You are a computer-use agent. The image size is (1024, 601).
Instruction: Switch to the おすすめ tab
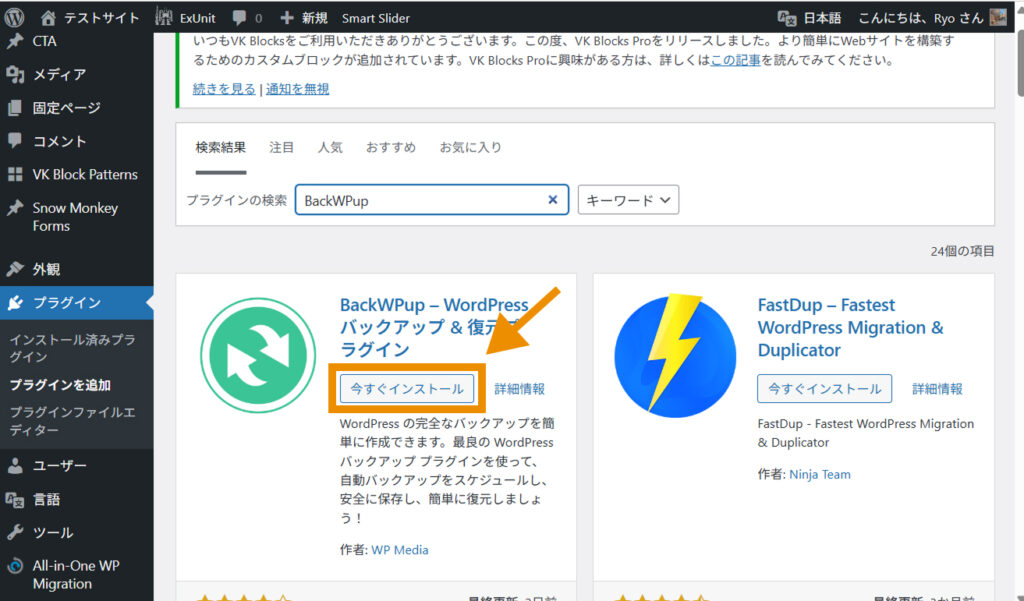[390, 147]
